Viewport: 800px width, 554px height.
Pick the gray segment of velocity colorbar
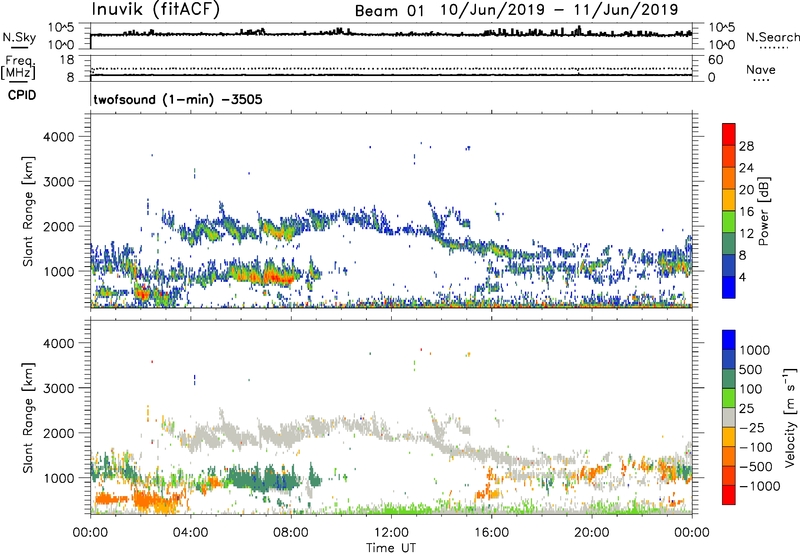point(729,417)
